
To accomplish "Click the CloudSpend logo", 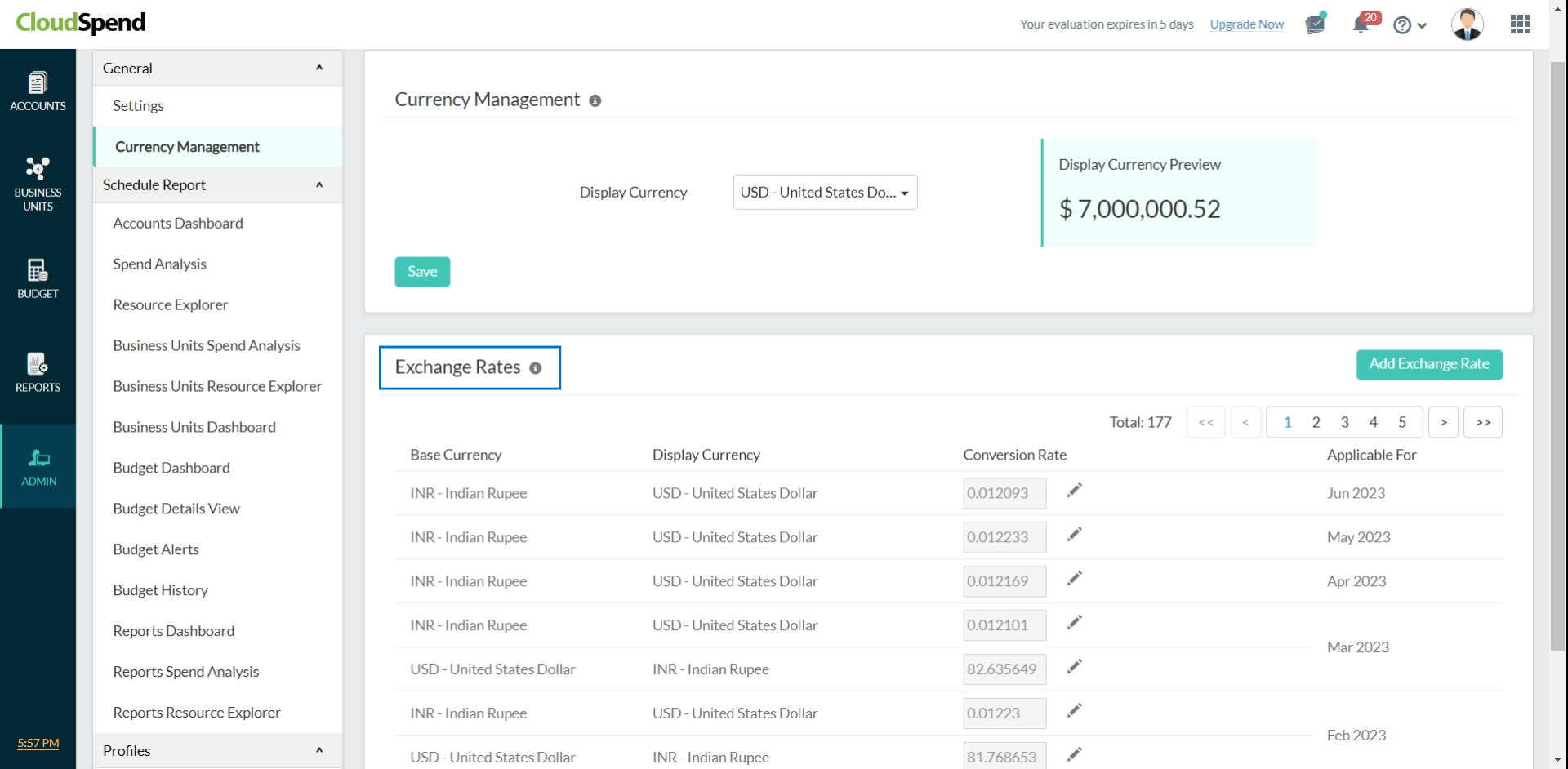I will coord(81,23).
